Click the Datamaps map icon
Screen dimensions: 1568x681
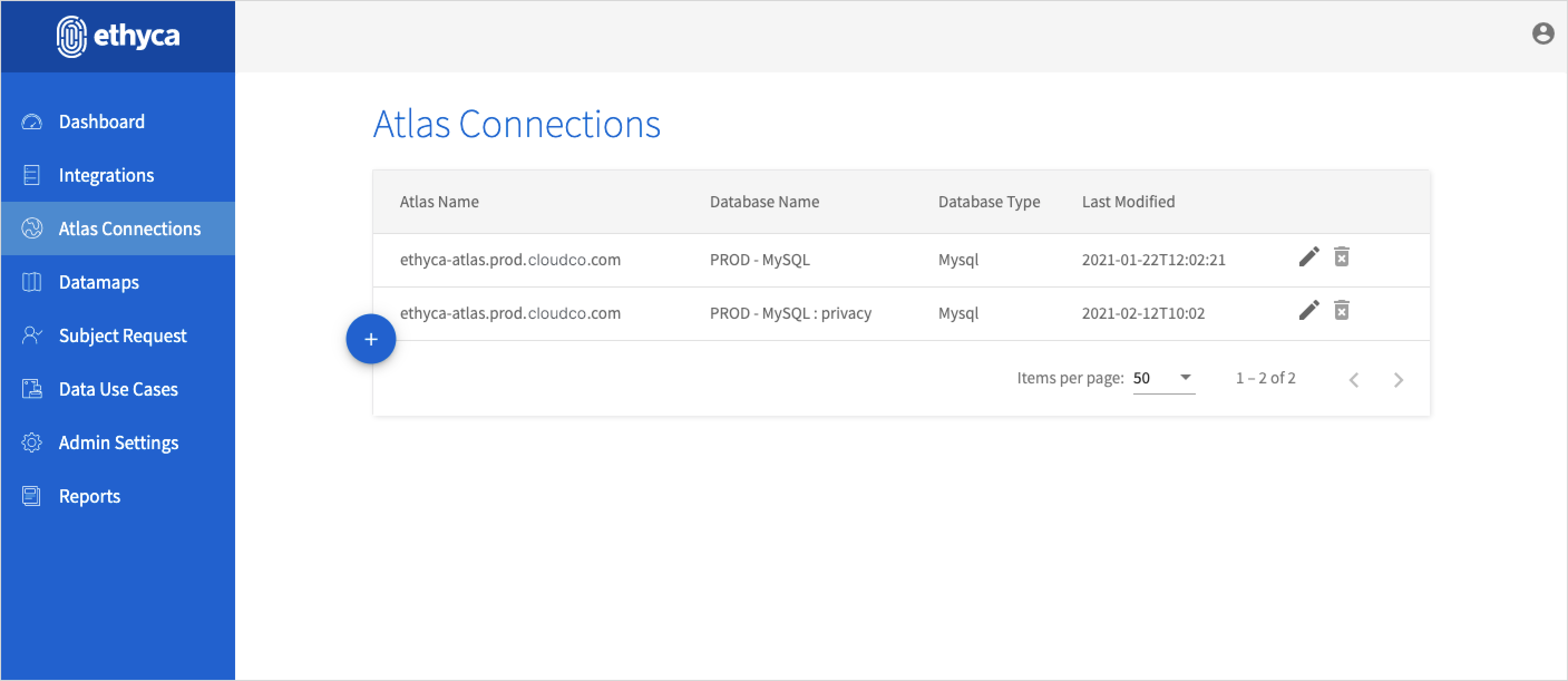(32, 283)
